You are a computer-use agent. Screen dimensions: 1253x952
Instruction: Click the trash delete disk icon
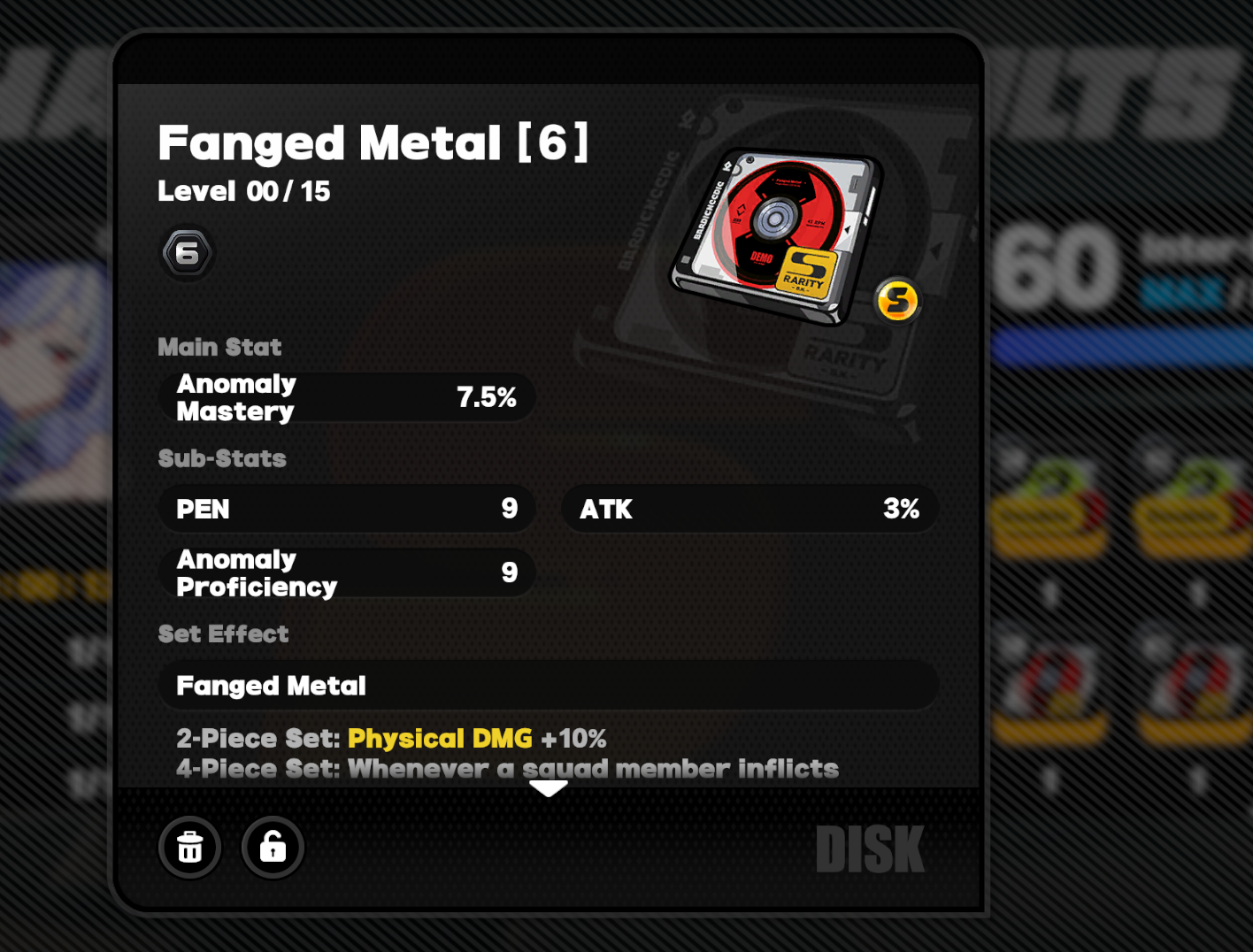coord(189,847)
